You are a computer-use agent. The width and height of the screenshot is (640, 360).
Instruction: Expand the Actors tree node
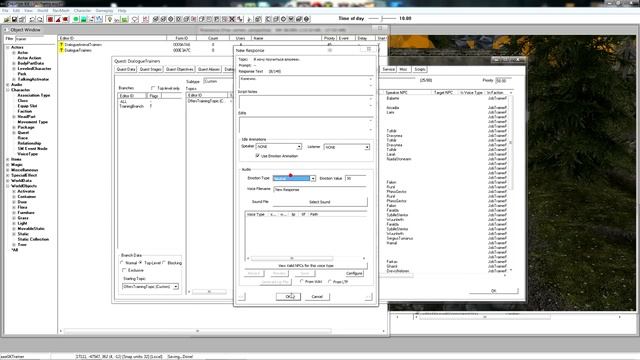tap(8, 47)
